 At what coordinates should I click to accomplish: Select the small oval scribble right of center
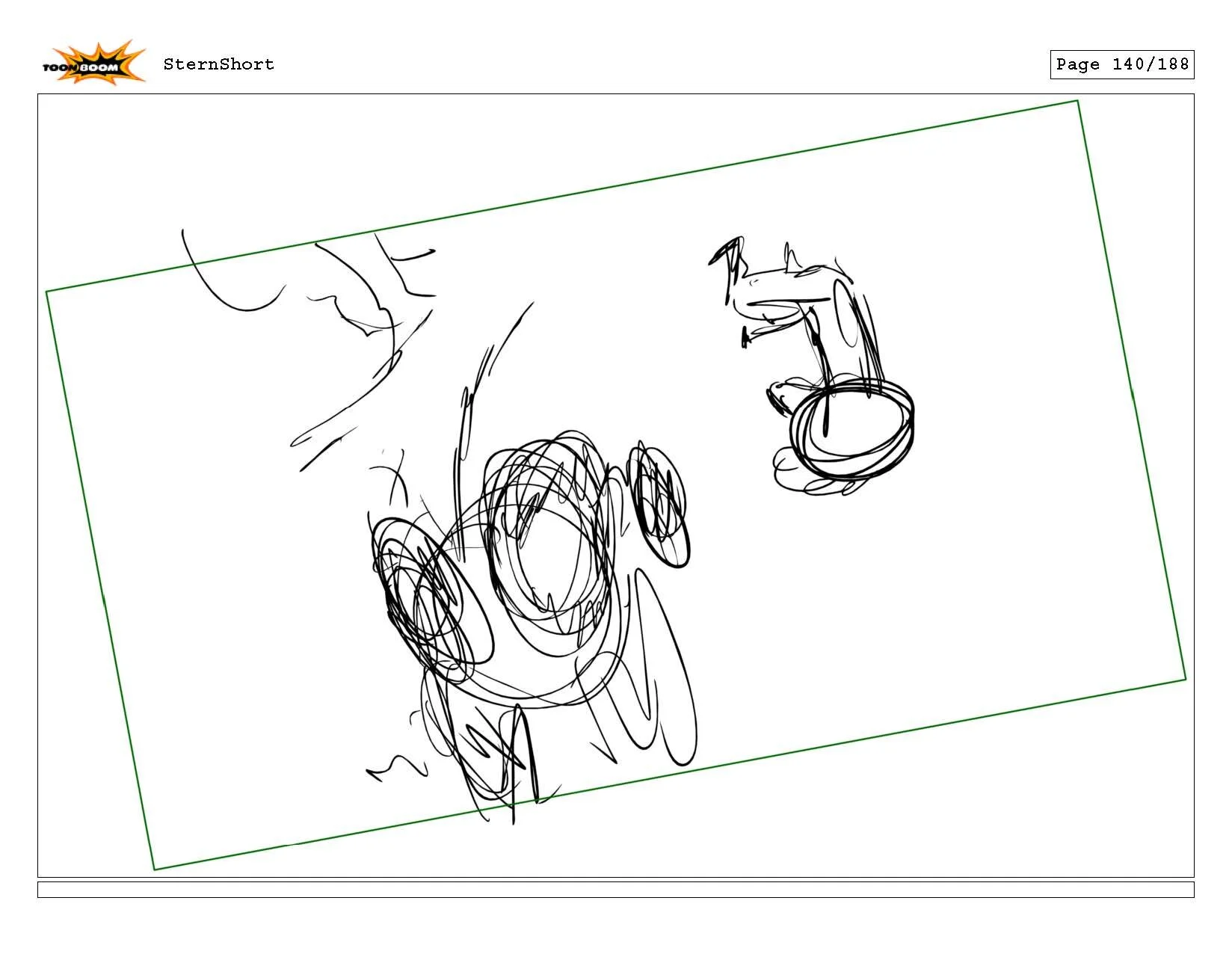pyautogui.click(x=658, y=501)
